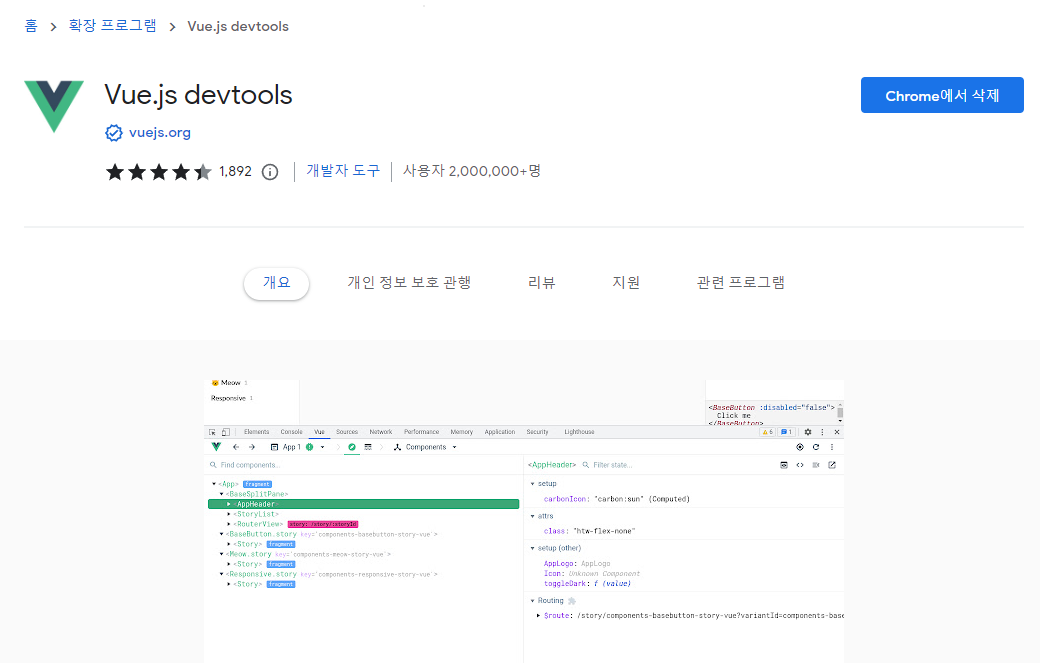Open the timeline icon next to the inspector

368,447
